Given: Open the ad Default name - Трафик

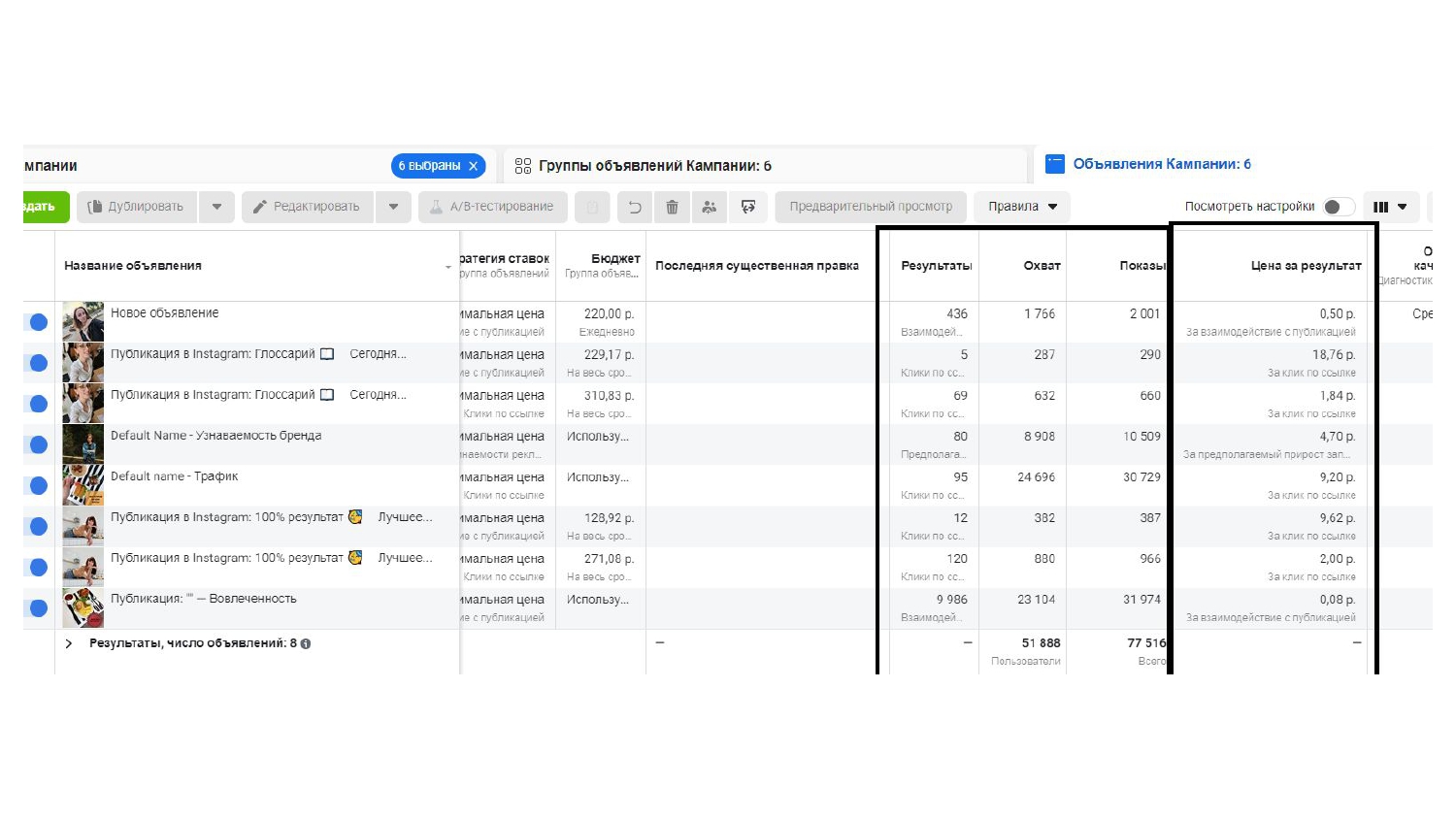Looking at the screenshot, I should click(174, 476).
